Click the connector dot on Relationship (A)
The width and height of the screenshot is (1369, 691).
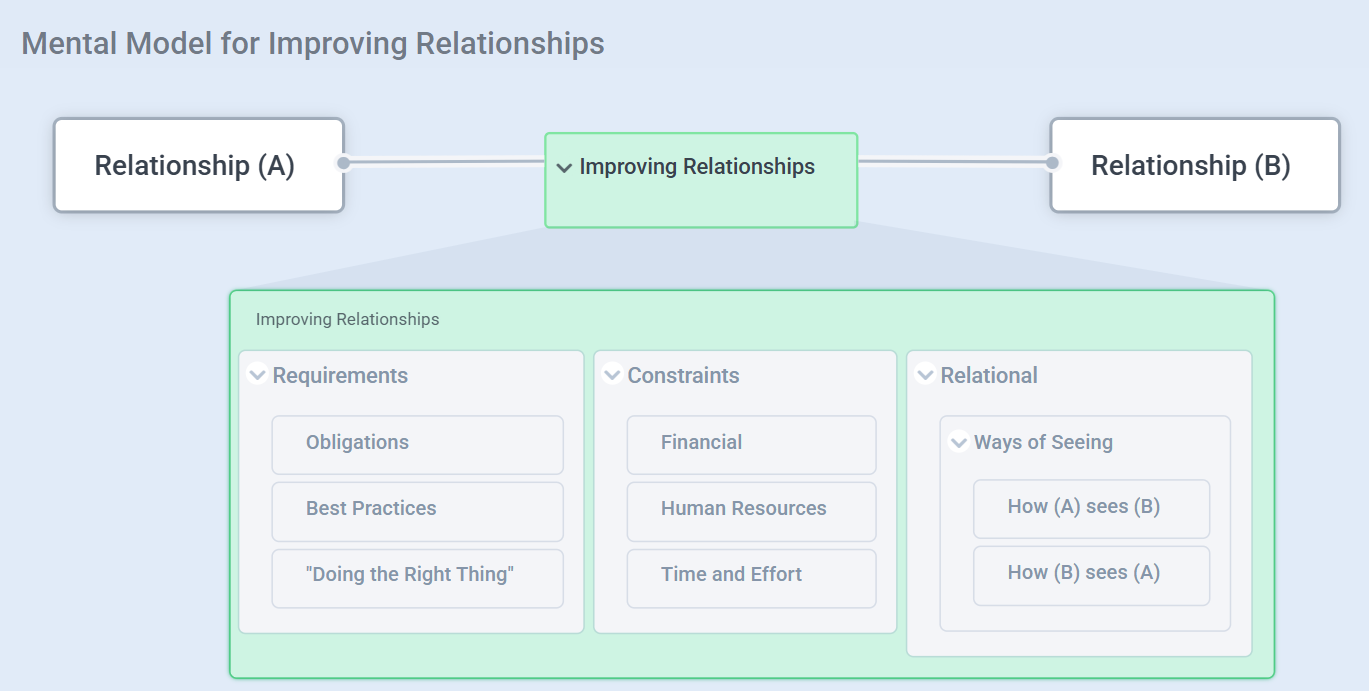click(343, 163)
